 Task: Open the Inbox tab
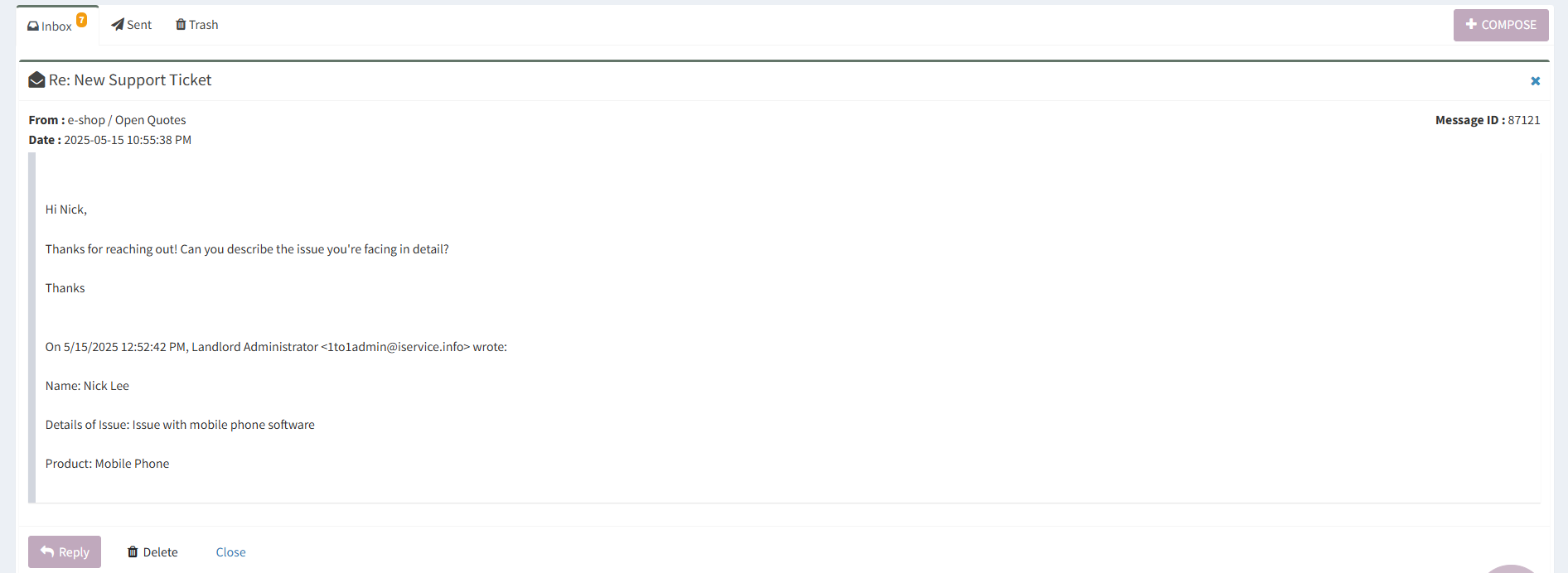pos(57,25)
